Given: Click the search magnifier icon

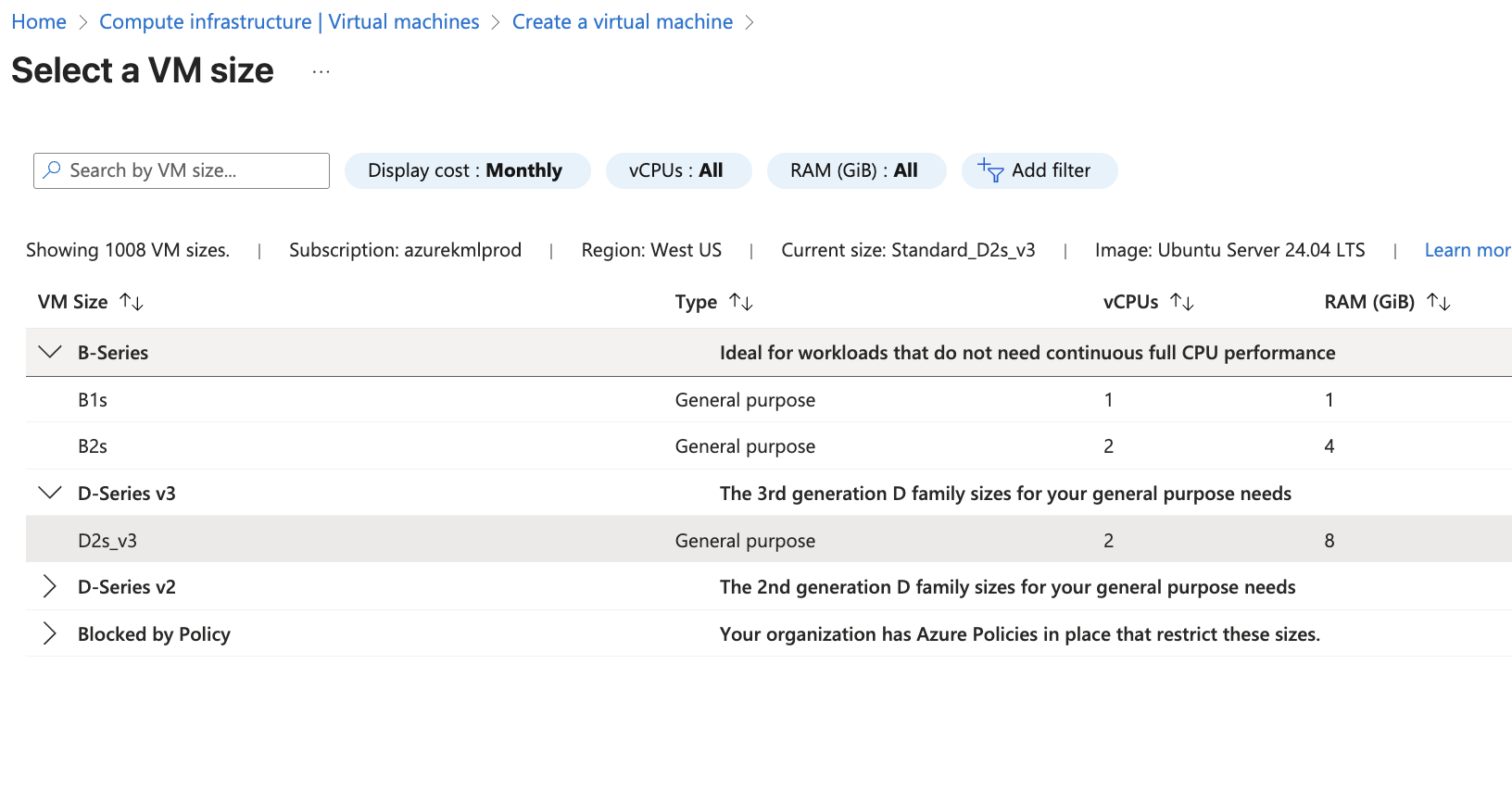Looking at the screenshot, I should point(52,170).
